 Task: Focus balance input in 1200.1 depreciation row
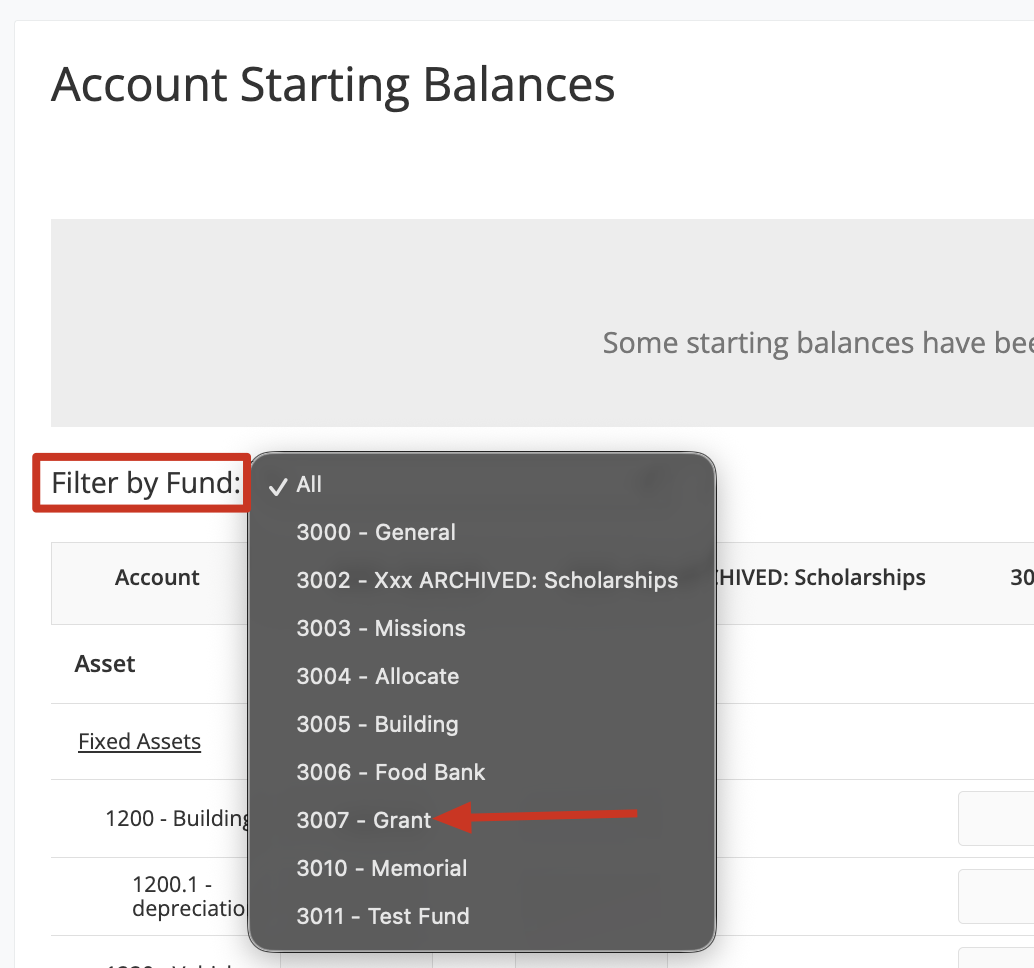click(996, 896)
